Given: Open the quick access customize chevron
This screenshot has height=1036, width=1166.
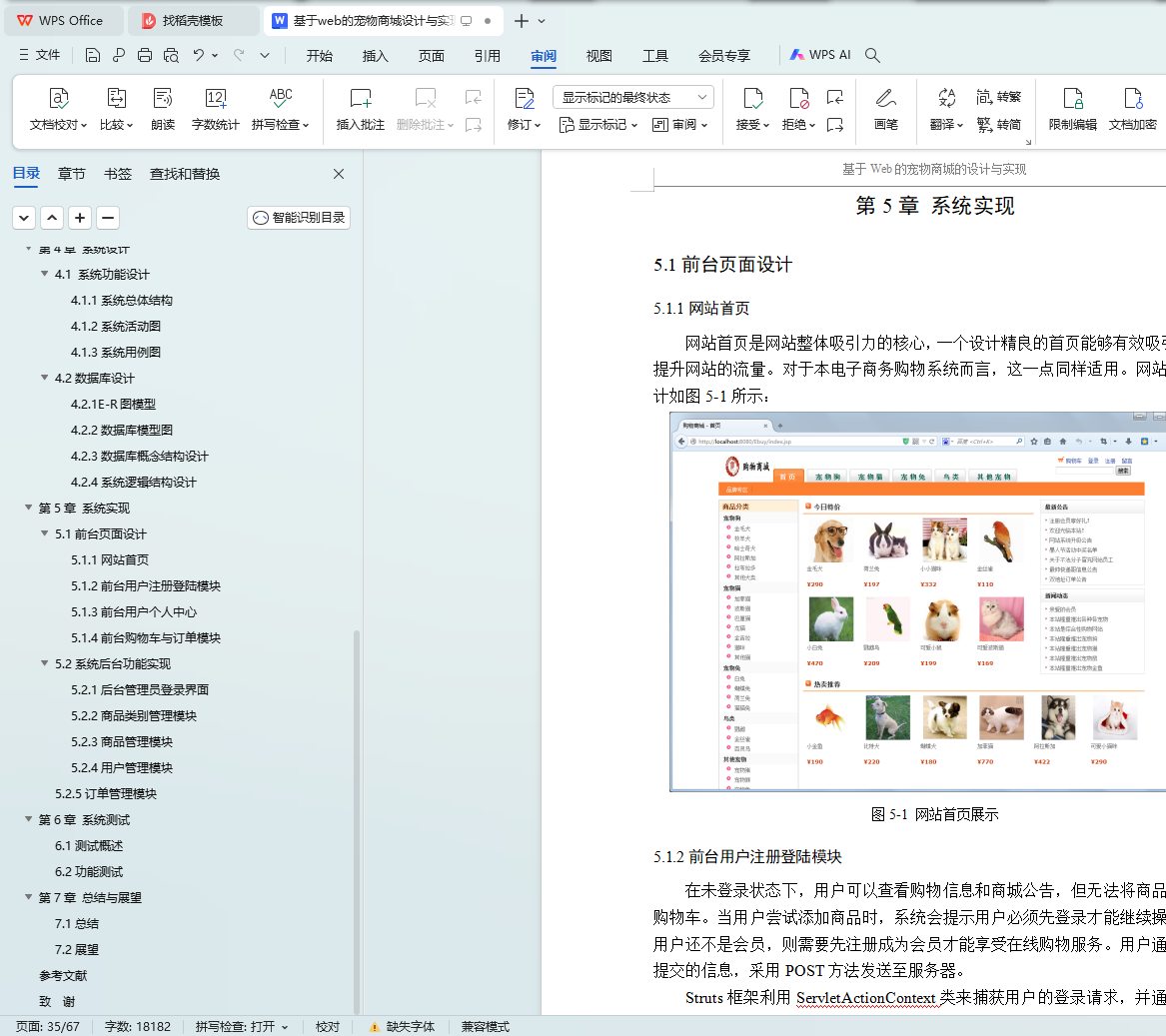Looking at the screenshot, I should [x=265, y=55].
